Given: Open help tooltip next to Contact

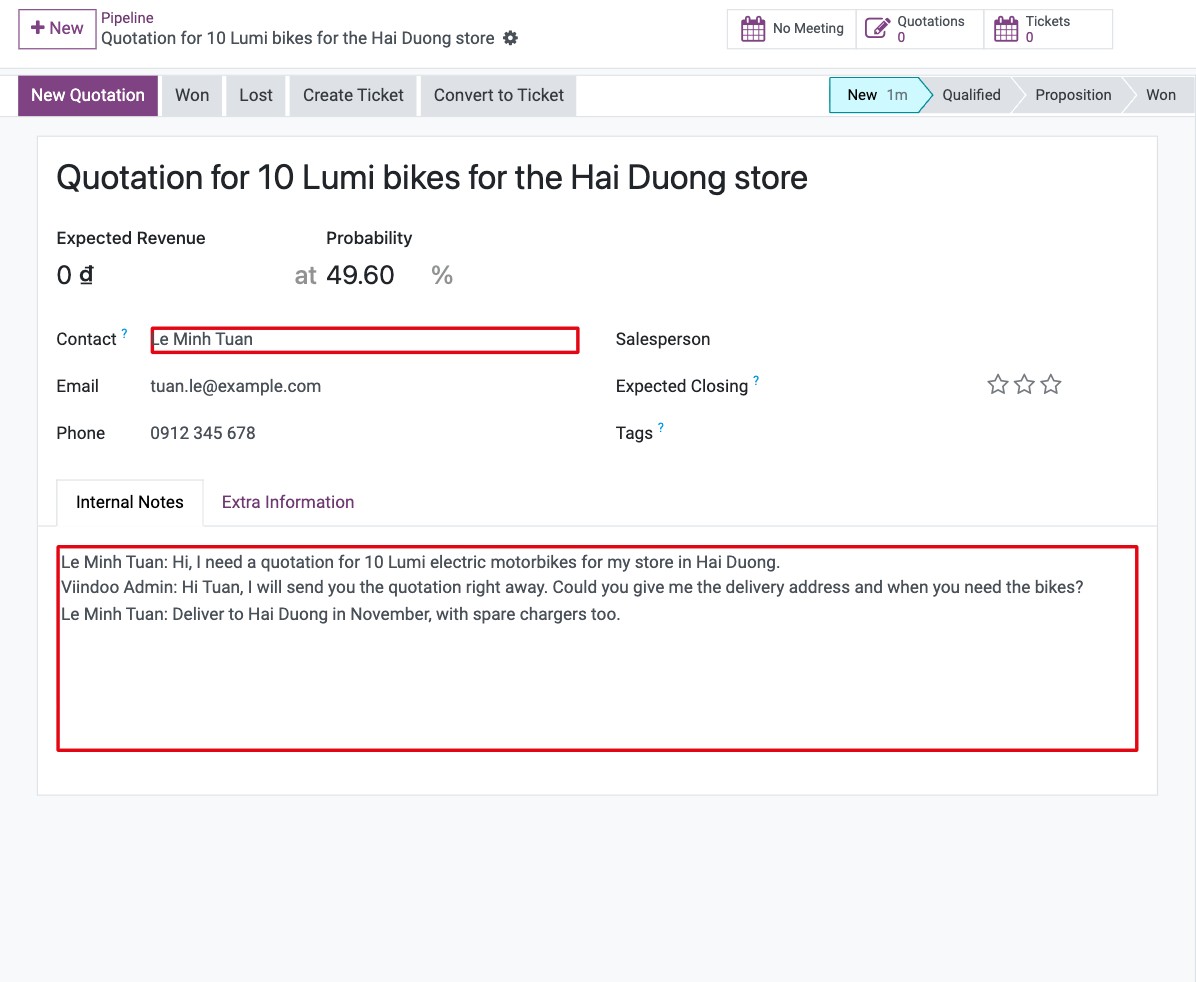Looking at the screenshot, I should (x=124, y=333).
